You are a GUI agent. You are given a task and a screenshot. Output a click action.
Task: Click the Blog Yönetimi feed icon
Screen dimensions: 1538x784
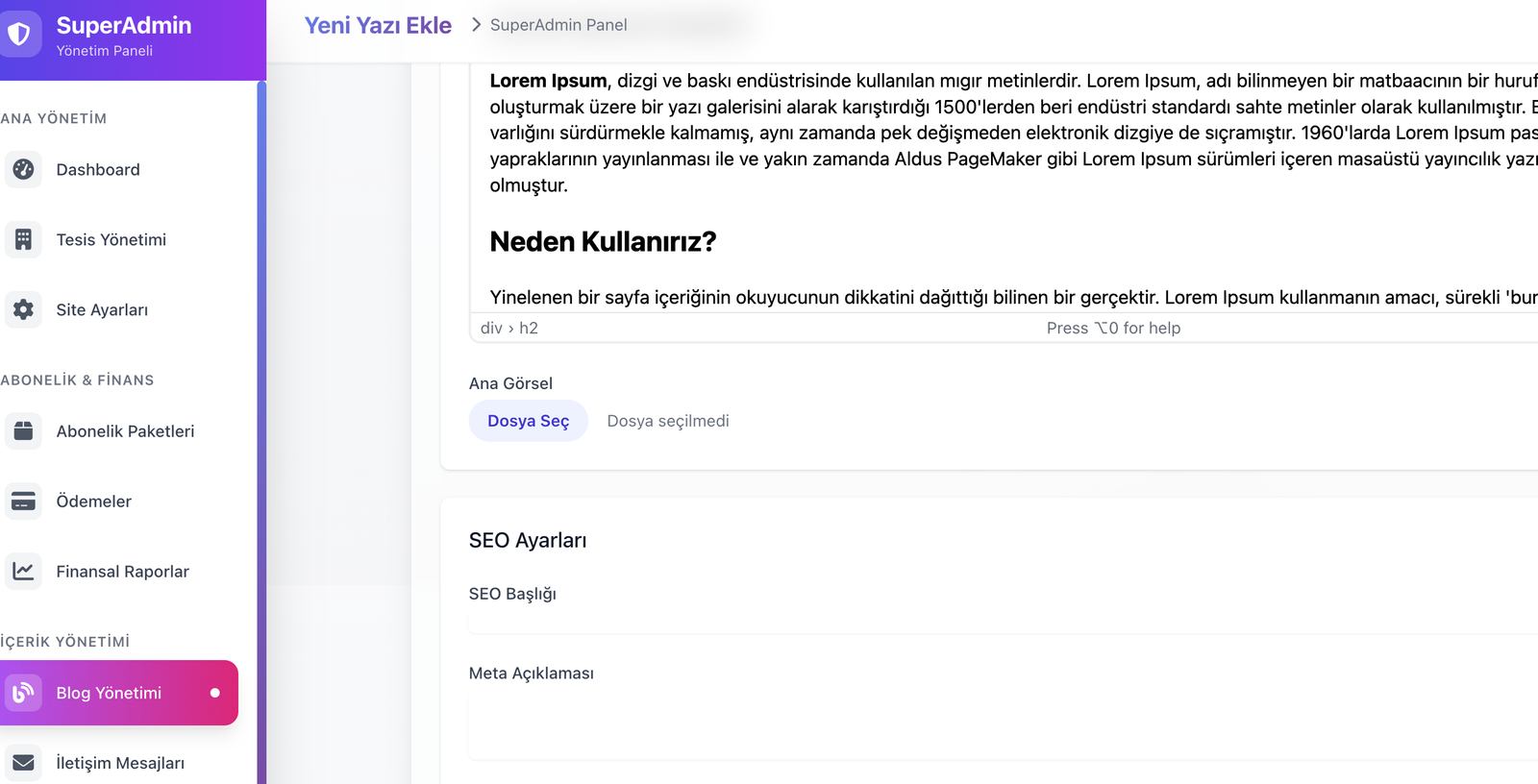click(x=23, y=693)
